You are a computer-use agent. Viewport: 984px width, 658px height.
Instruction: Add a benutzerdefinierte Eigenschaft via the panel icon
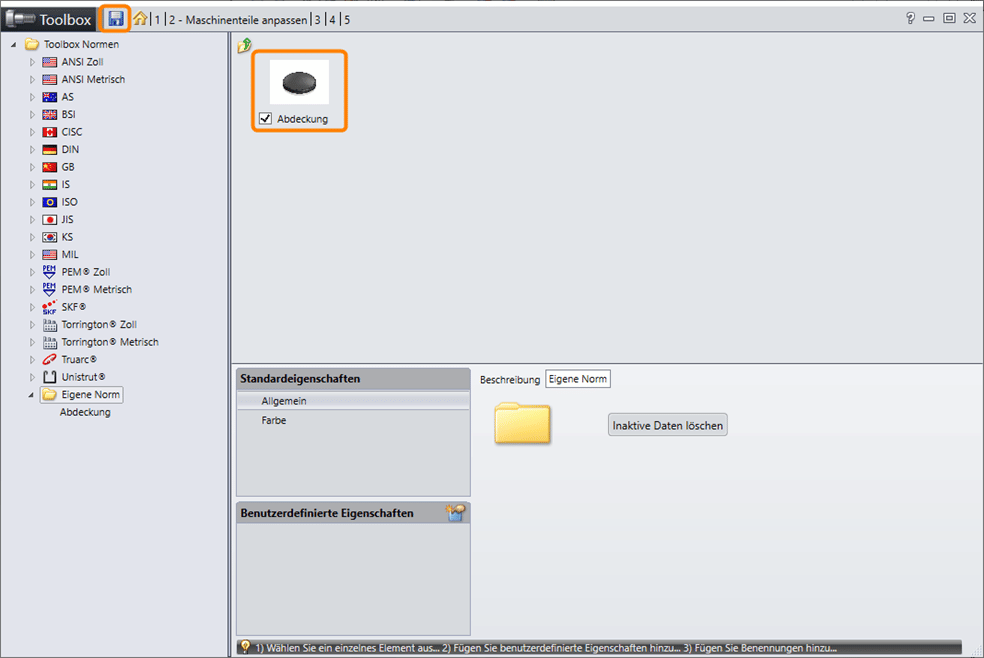click(456, 512)
